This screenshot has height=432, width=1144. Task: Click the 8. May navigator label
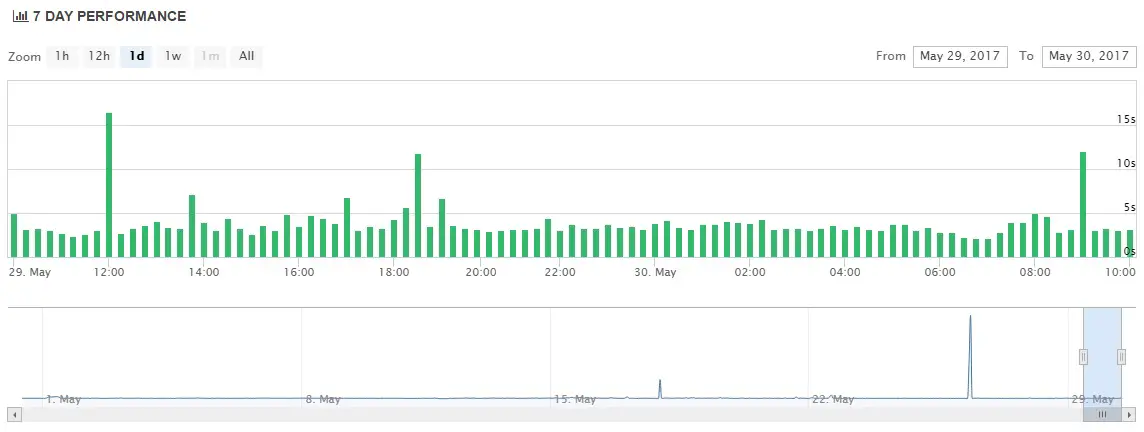click(323, 399)
